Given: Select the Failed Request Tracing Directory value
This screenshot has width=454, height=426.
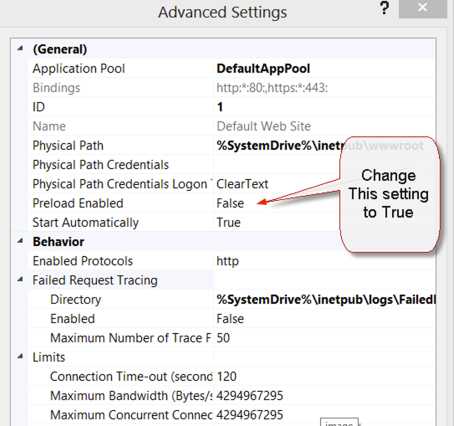Looking at the screenshot, I should tap(325, 299).
